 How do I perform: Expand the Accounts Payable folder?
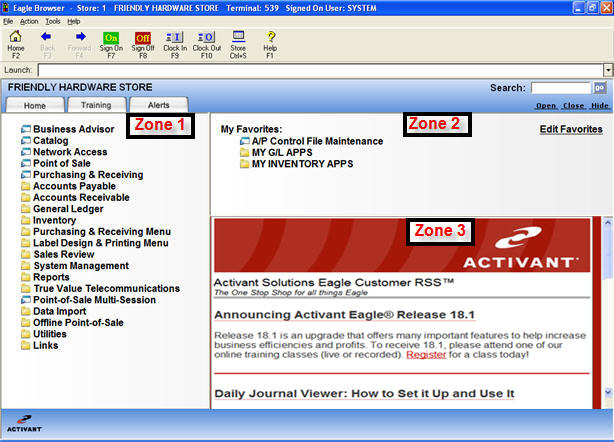[x=25, y=186]
